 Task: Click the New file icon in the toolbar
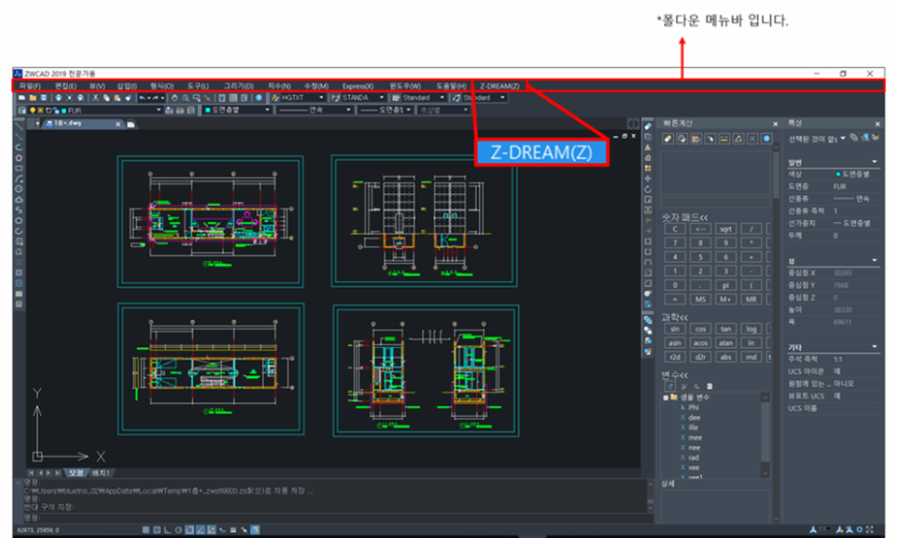22,98
